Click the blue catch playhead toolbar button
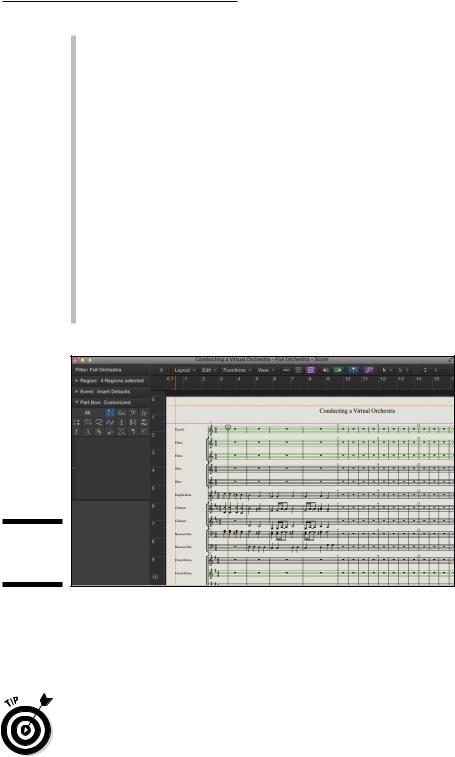This screenshot has height=757, width=455. tap(354, 370)
